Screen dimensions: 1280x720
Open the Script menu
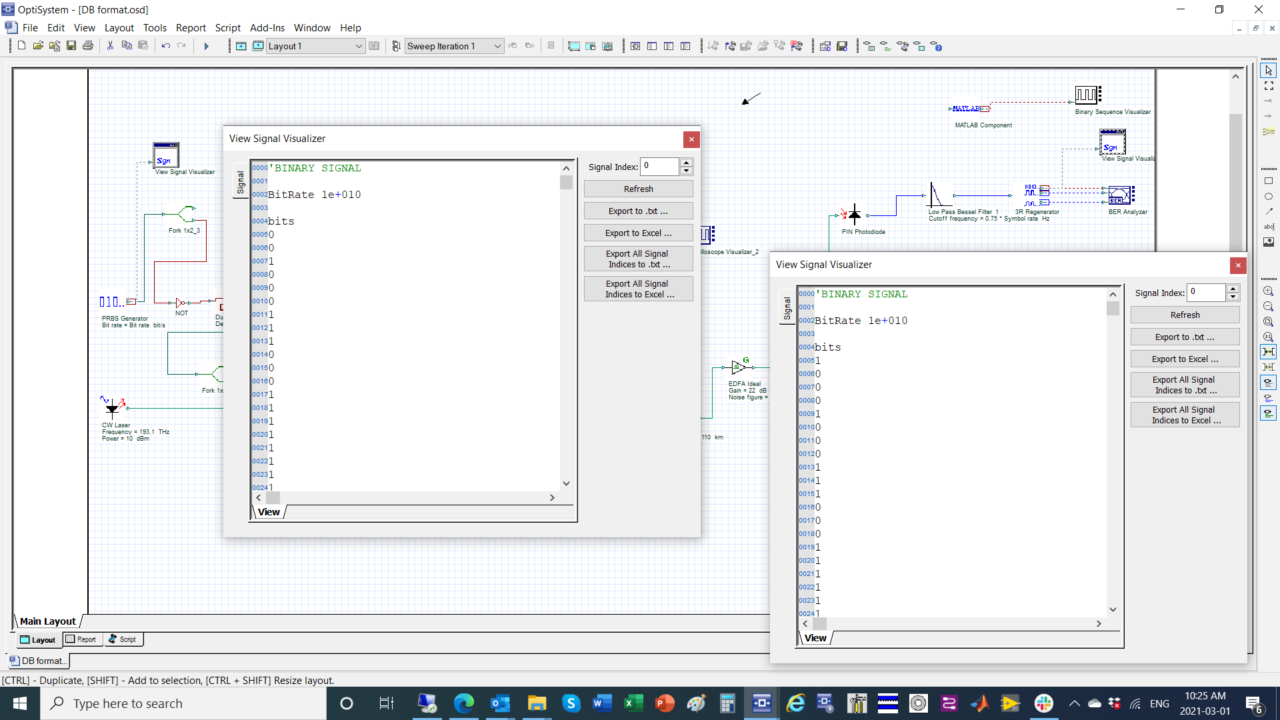coord(227,28)
